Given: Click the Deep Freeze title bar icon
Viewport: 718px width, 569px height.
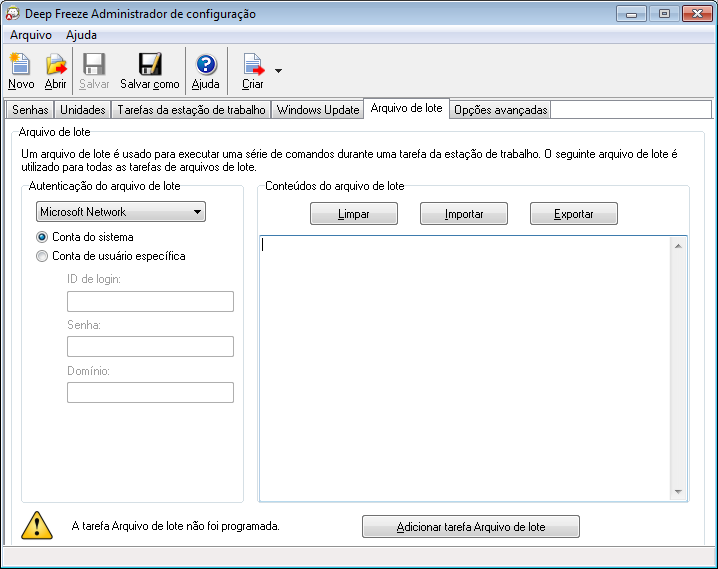Looking at the screenshot, I should coord(13,14).
